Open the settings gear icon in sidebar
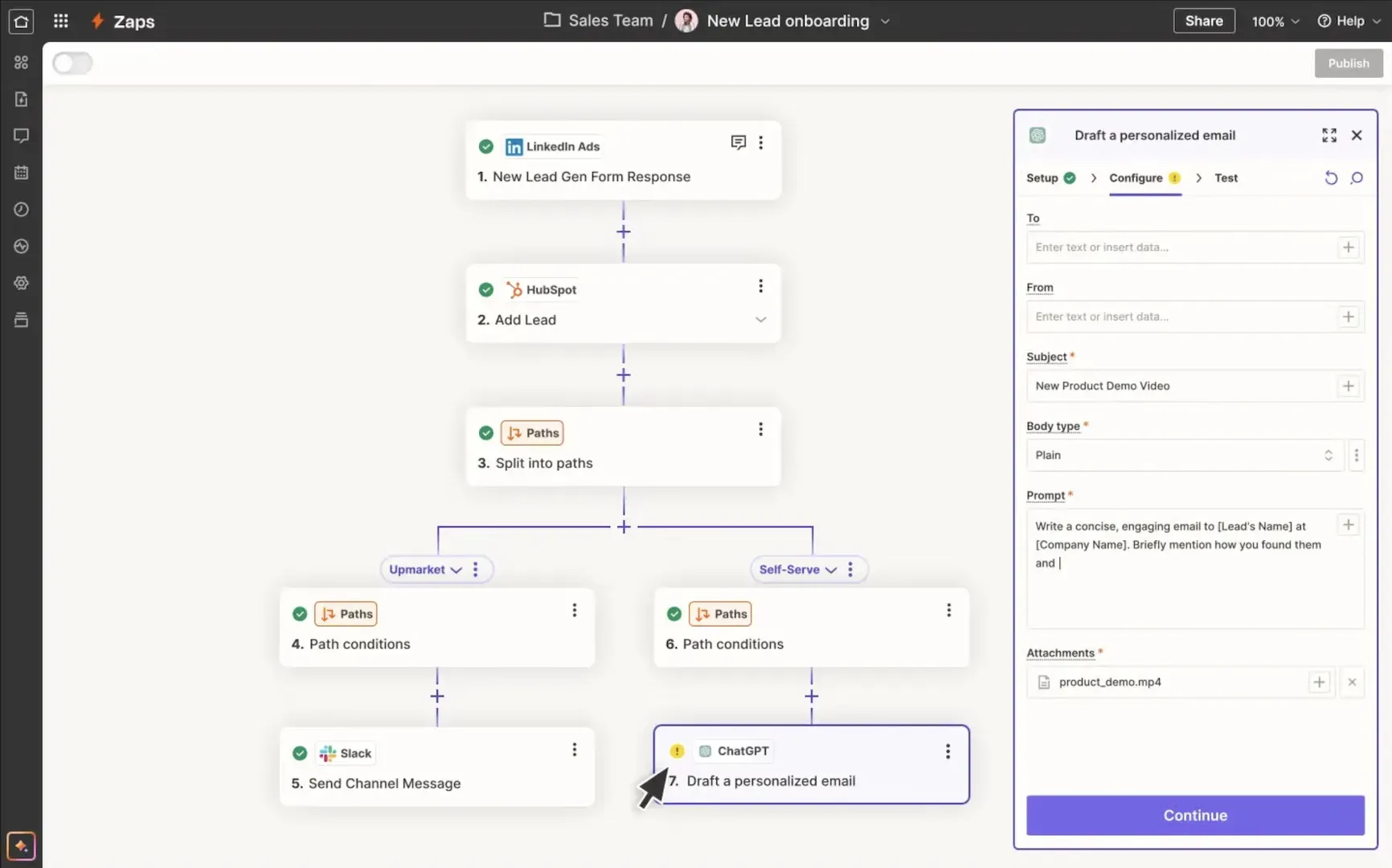Viewport: 1392px width, 868px height. [21, 283]
